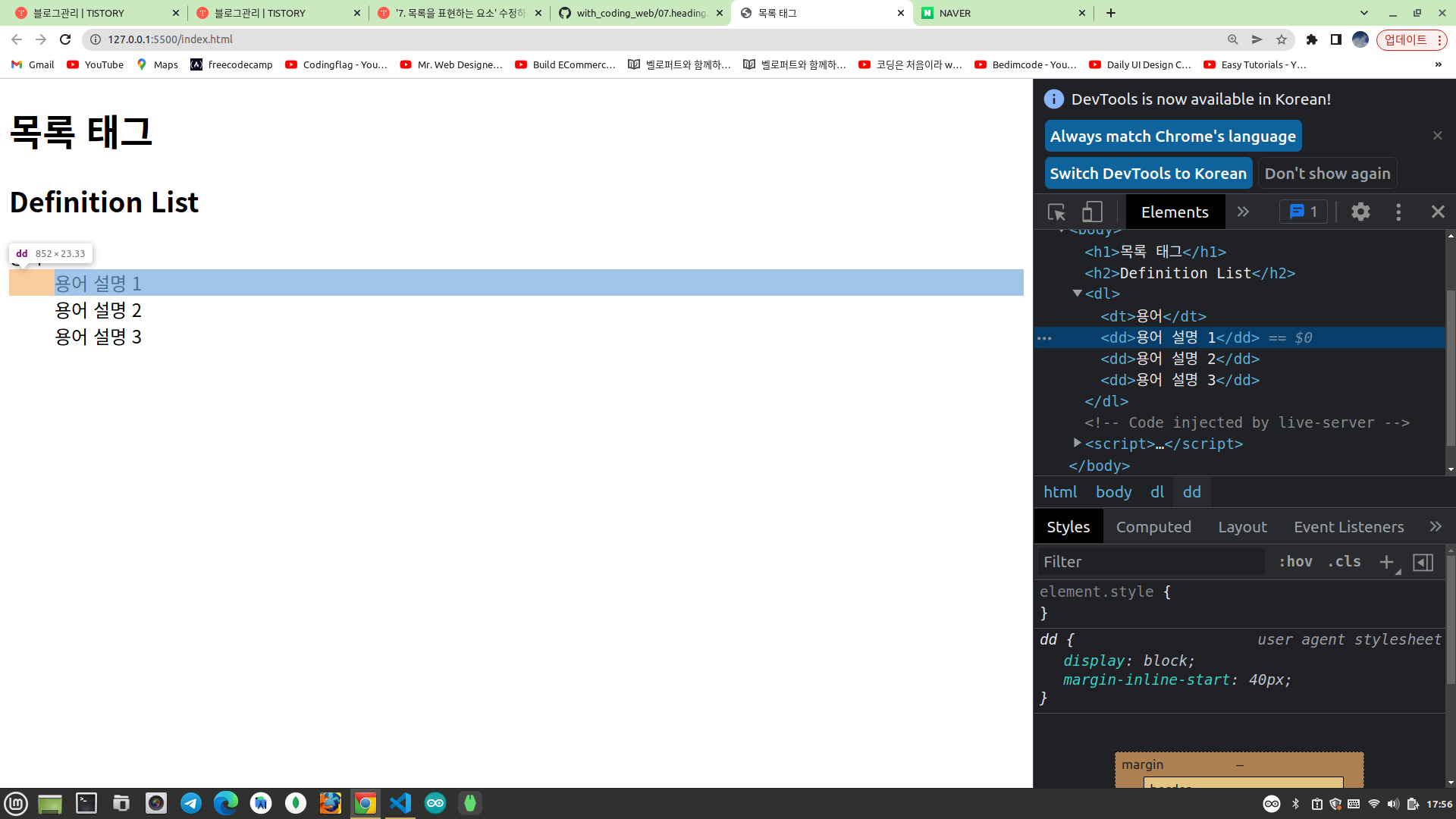Open Telegram from the taskbar
Screen dimensions: 1456x819
click(191, 803)
